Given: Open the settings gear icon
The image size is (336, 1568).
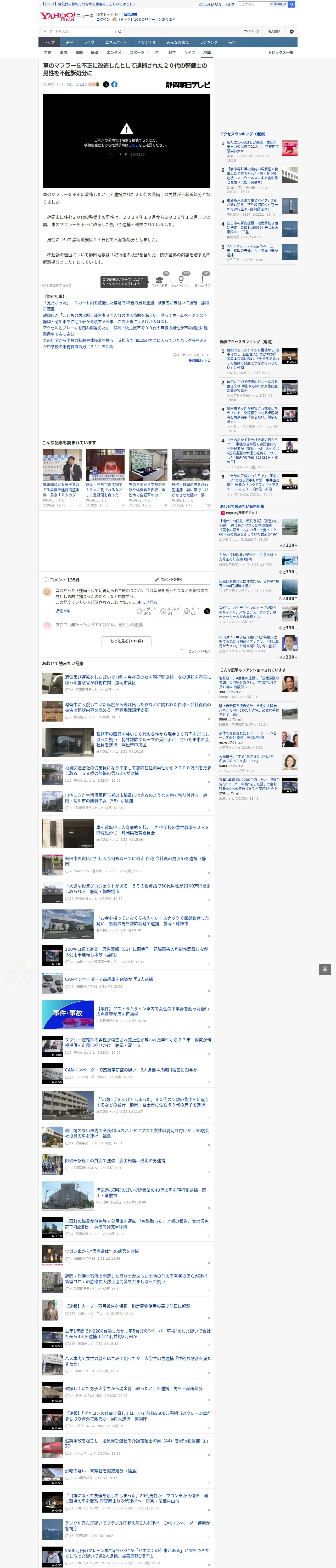Looking at the screenshot, I should point(292,32).
